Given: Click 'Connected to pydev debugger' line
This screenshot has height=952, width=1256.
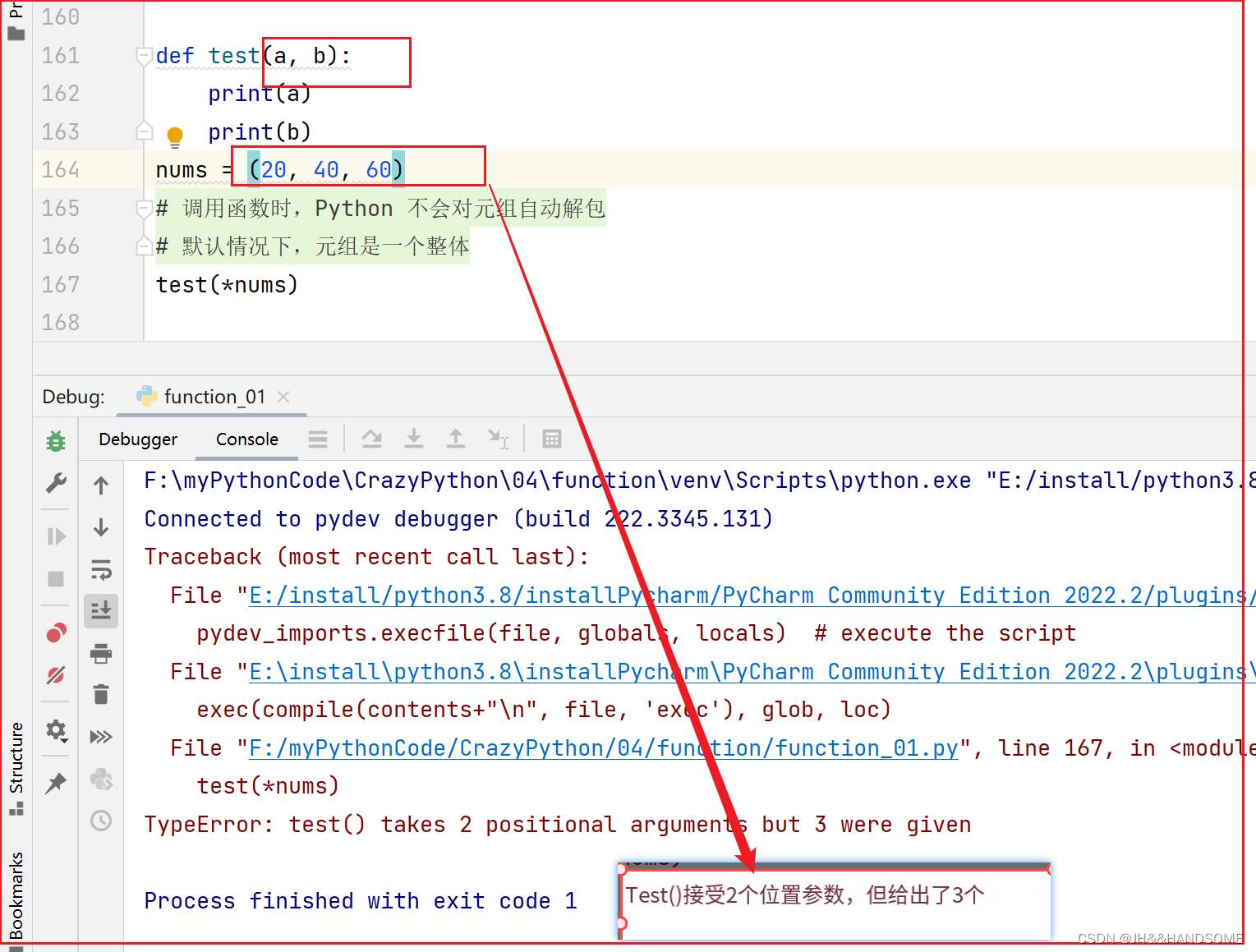Looking at the screenshot, I should [458, 519].
